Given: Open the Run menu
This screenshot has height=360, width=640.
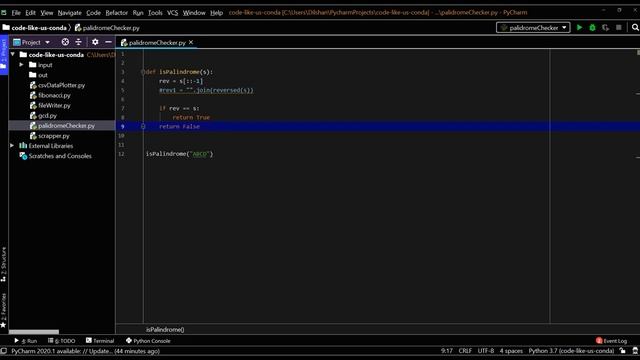Looking at the screenshot, I should pyautogui.click(x=138, y=13).
